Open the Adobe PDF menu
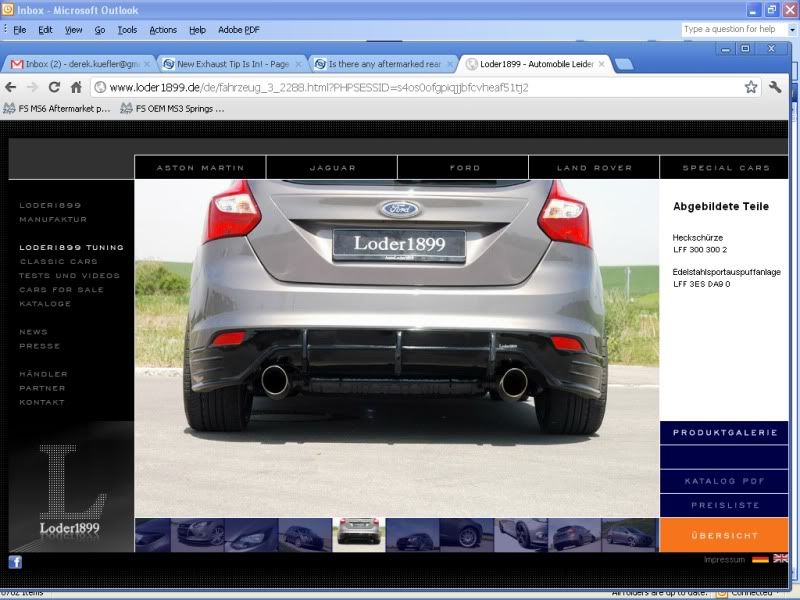Viewport: 800px width, 600px height. coord(239,30)
